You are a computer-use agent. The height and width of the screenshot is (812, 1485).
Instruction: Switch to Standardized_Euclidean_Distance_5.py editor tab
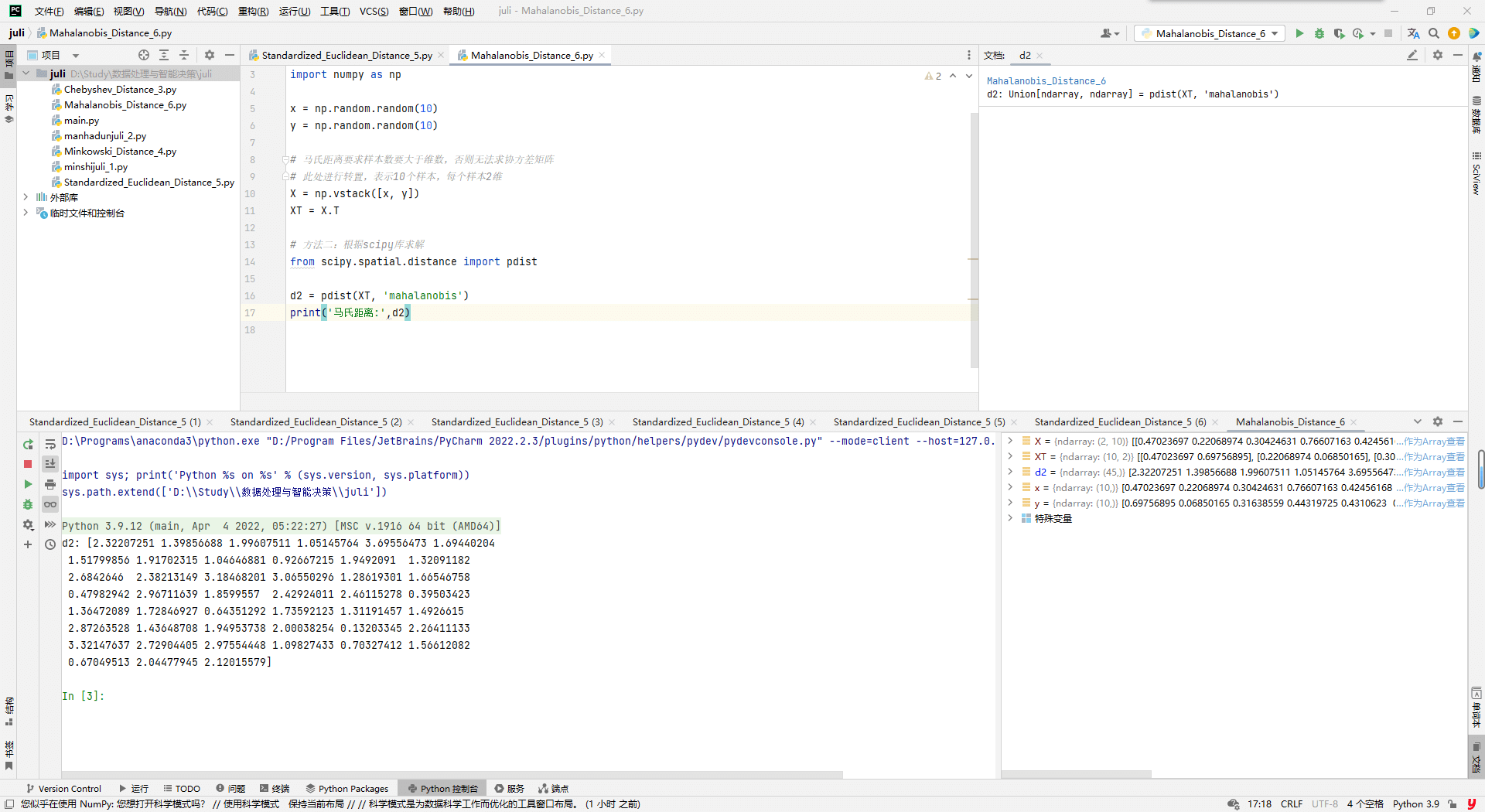(x=346, y=55)
